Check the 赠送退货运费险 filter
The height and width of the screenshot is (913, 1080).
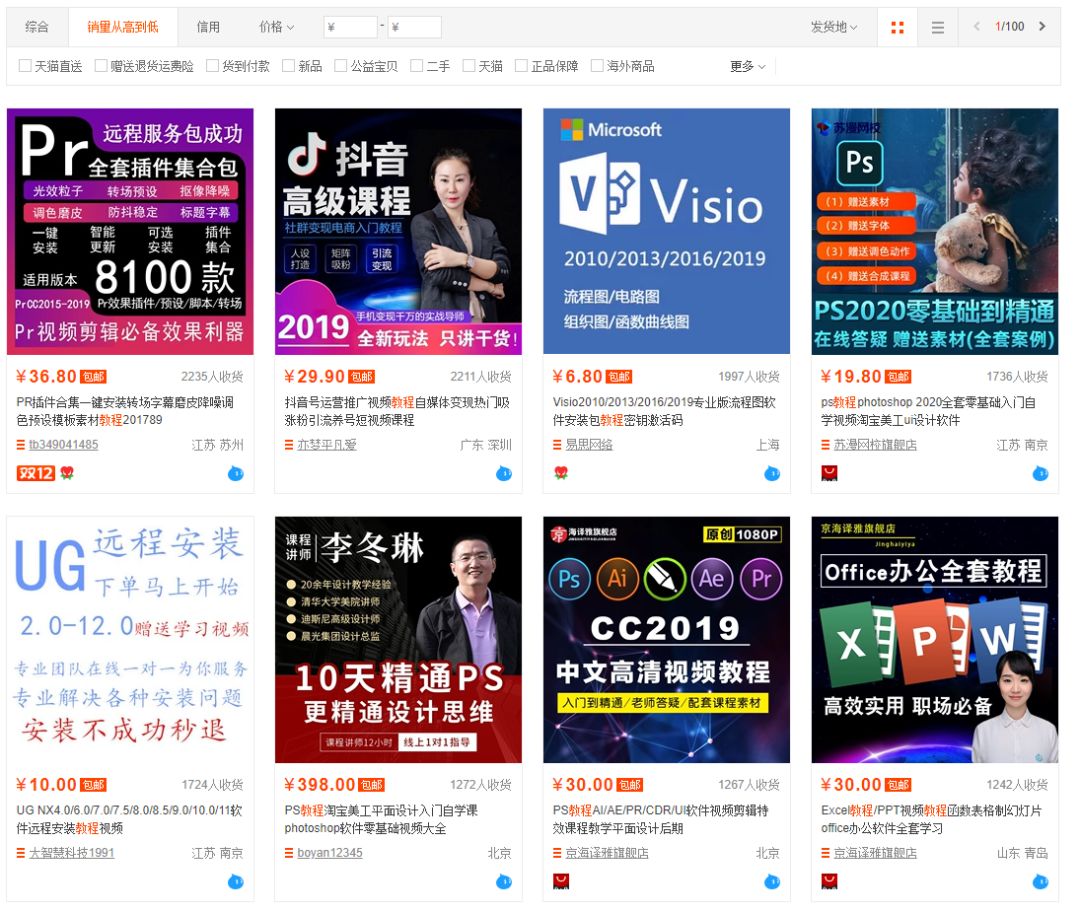(101, 65)
